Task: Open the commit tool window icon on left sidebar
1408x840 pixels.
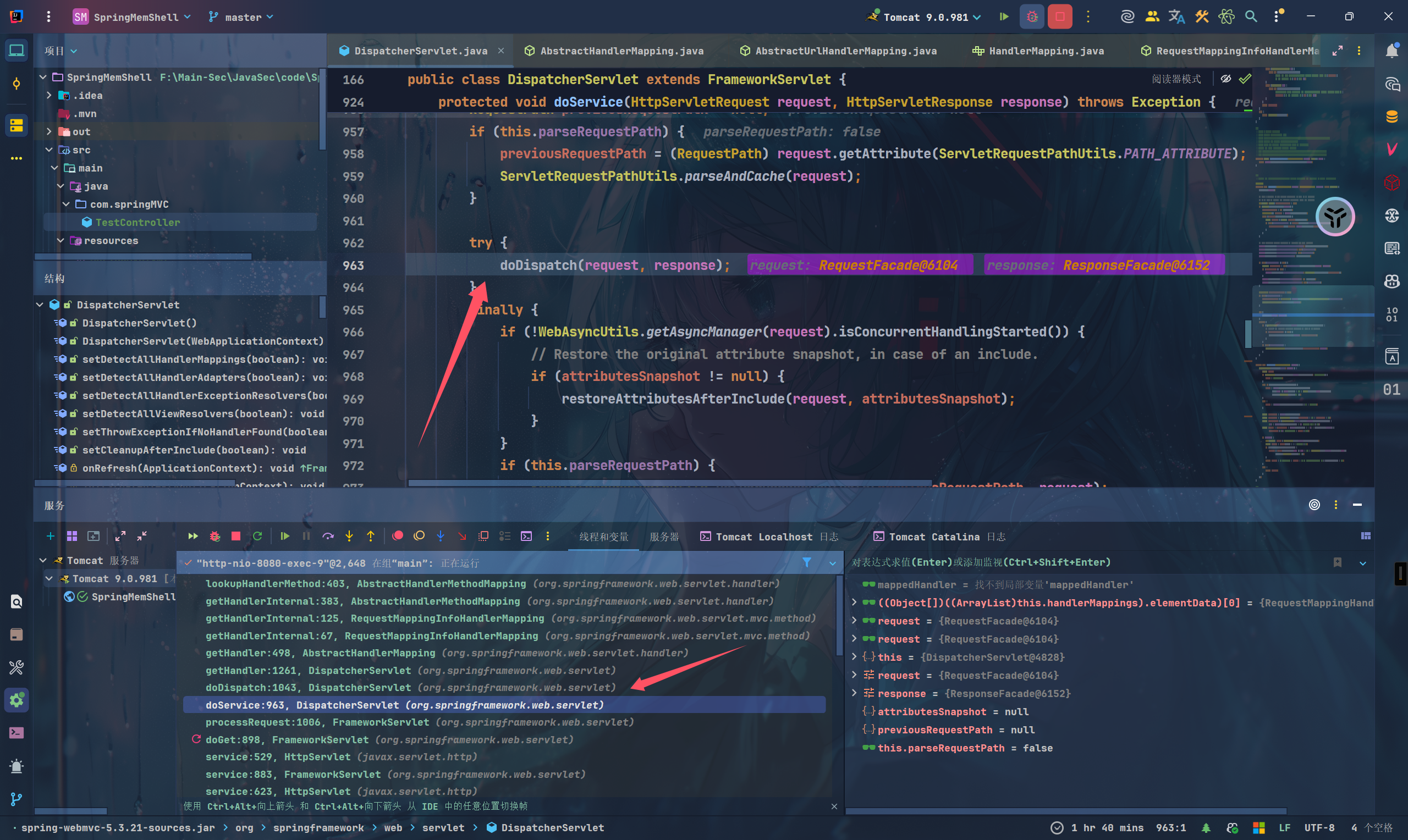Action: click(16, 84)
